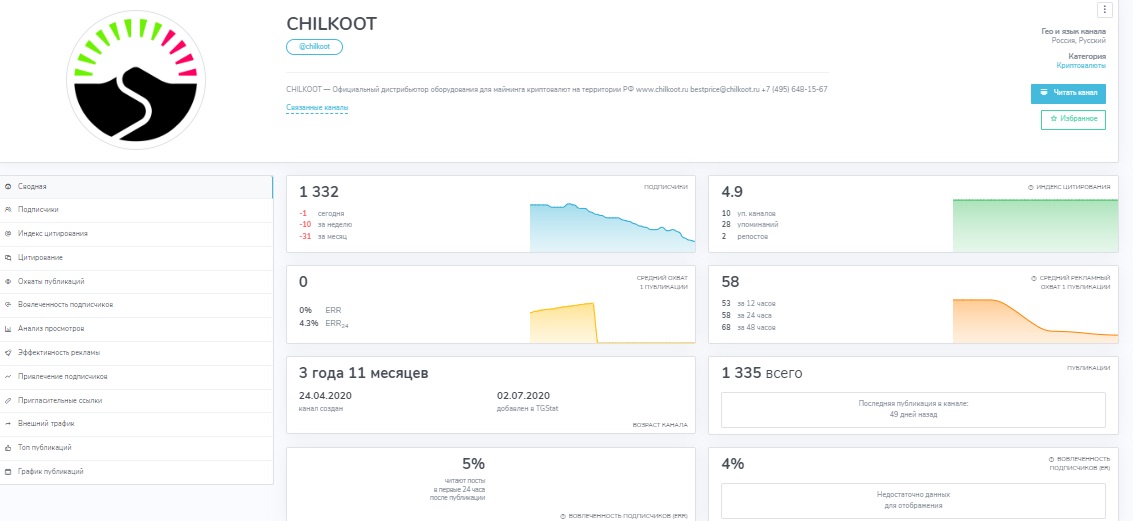Click the yellow average reach chart
Screen dimensions: 1133x521
[612, 322]
